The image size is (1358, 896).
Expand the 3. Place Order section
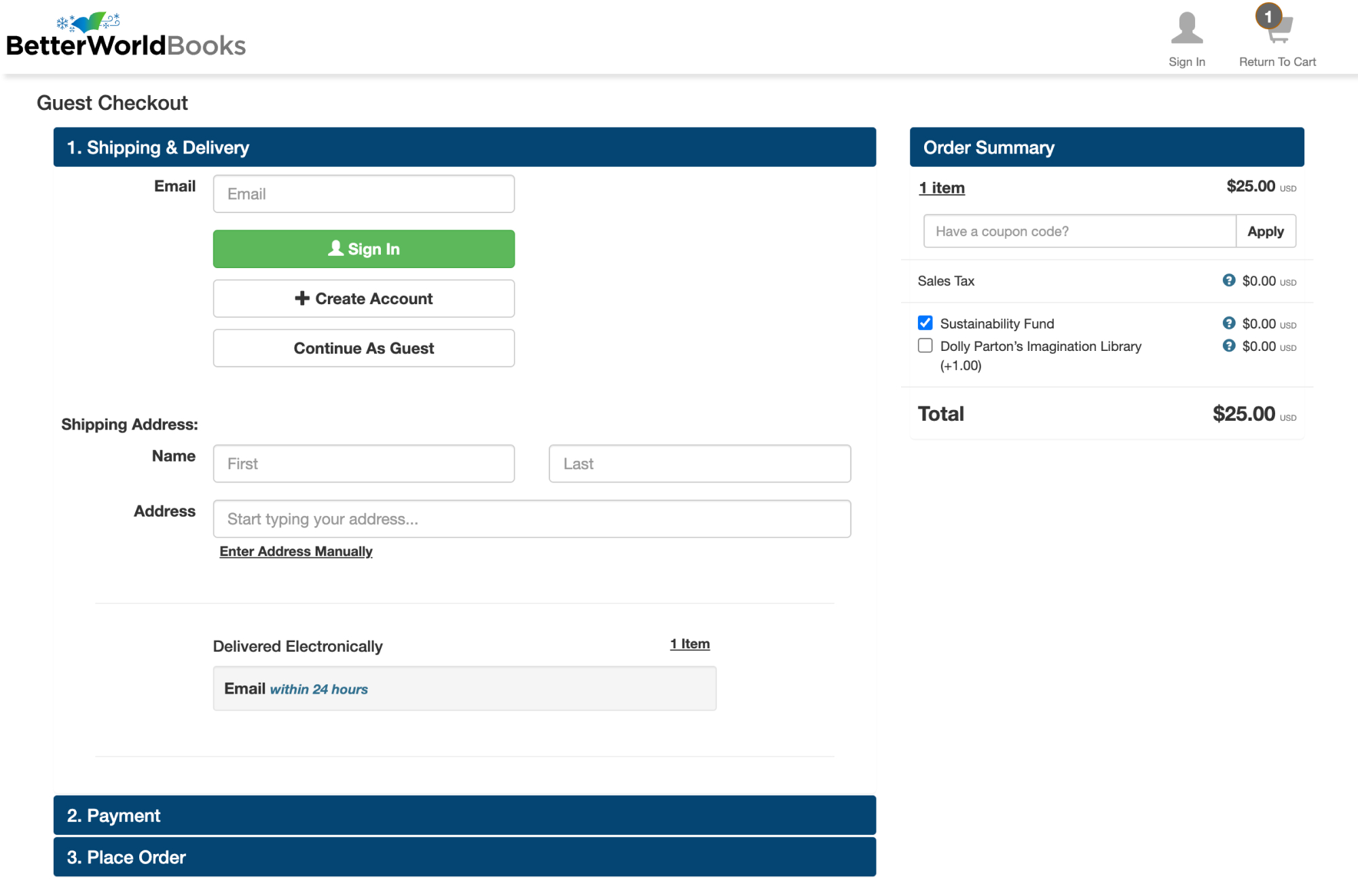[464, 857]
